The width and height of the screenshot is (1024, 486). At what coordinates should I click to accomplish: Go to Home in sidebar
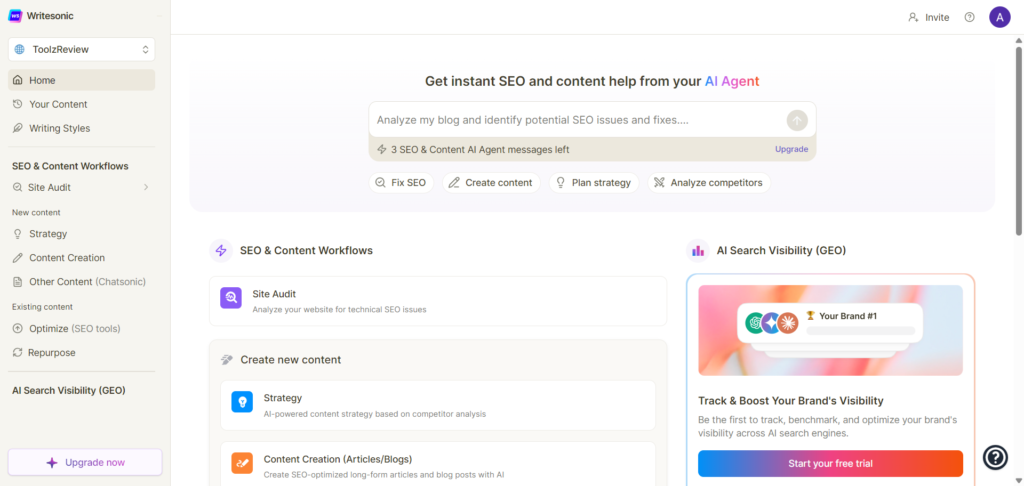click(x=82, y=80)
